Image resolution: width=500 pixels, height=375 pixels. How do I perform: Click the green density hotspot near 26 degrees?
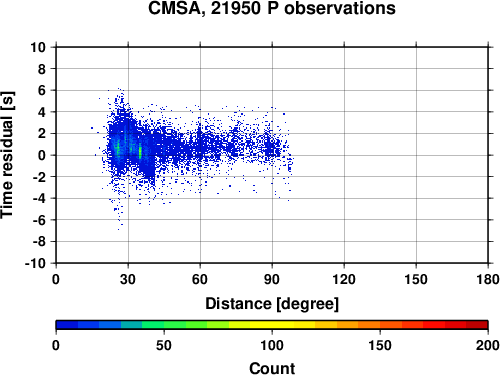click(118, 148)
